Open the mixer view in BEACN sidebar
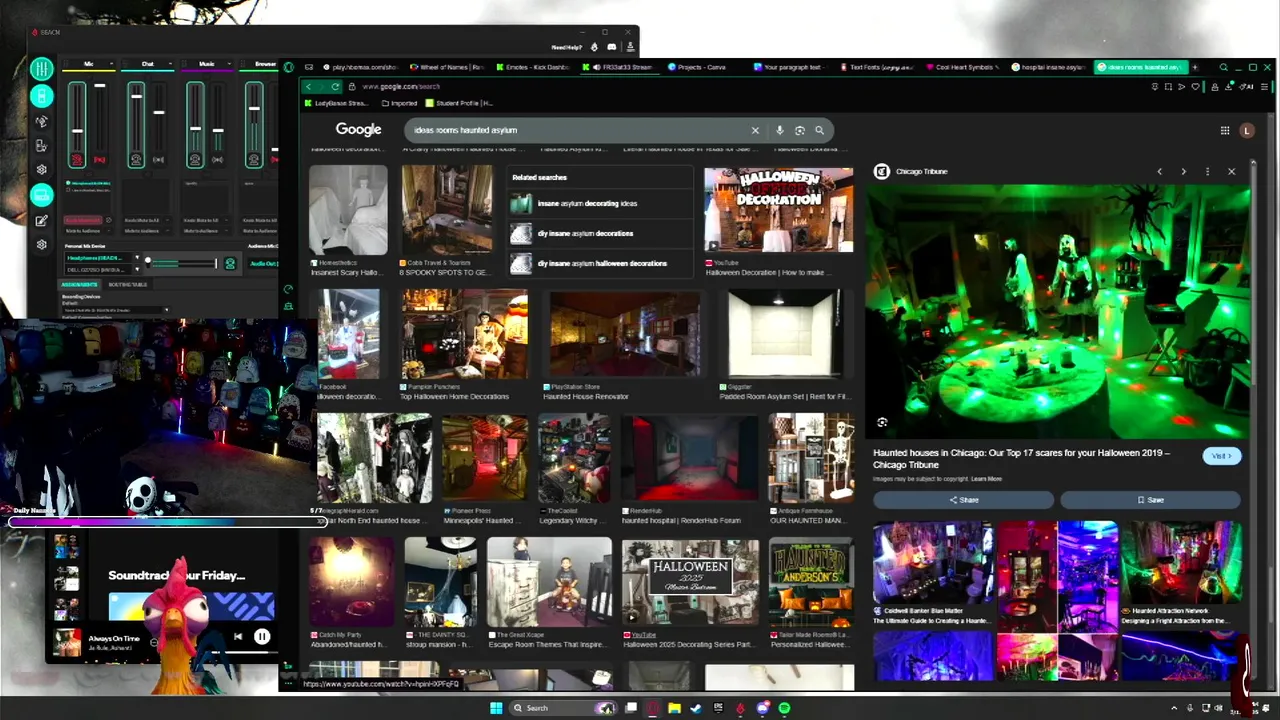Viewport: 1280px width, 720px height. click(x=41, y=69)
